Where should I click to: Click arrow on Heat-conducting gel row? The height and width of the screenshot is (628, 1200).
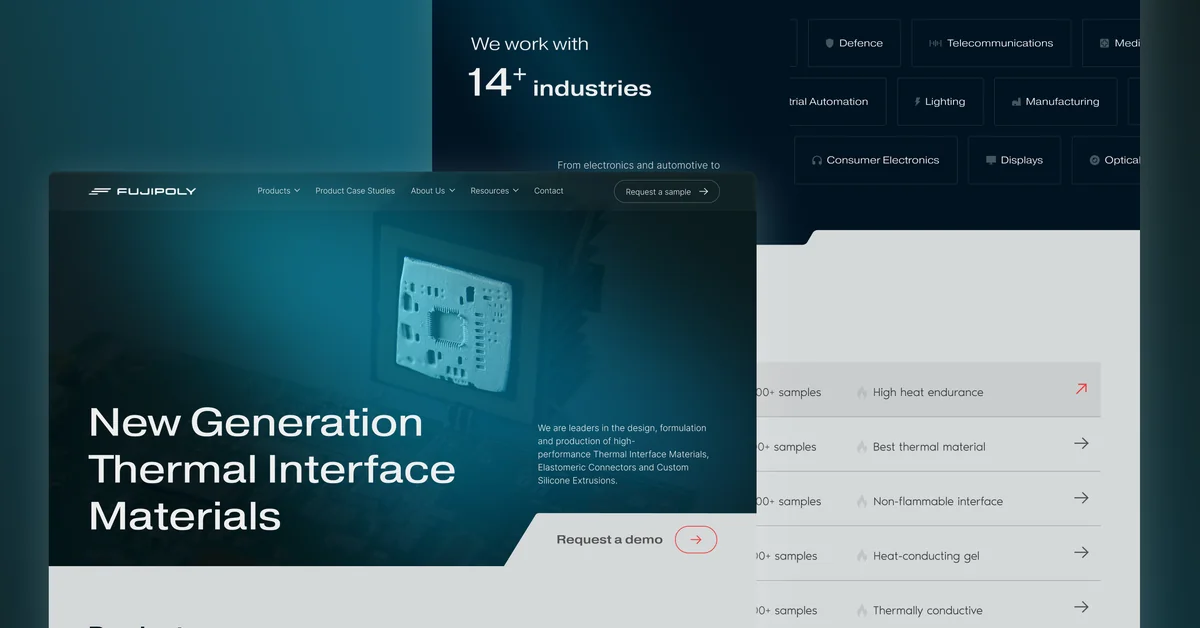point(1081,552)
